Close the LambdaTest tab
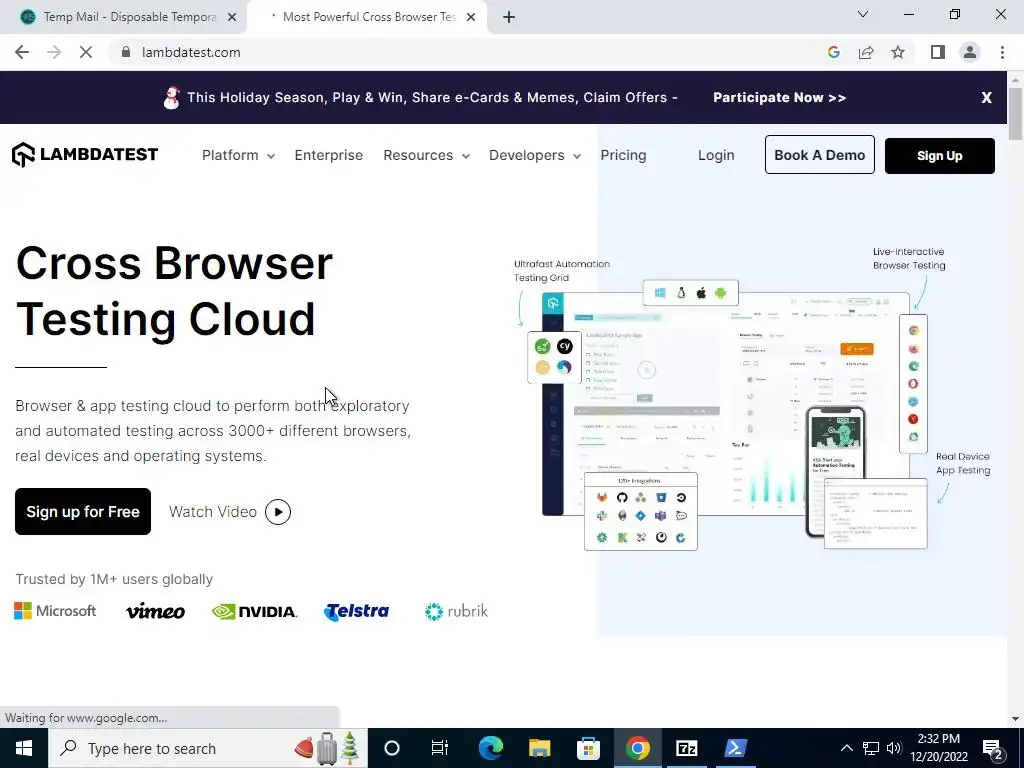Image resolution: width=1024 pixels, height=768 pixels. click(471, 17)
